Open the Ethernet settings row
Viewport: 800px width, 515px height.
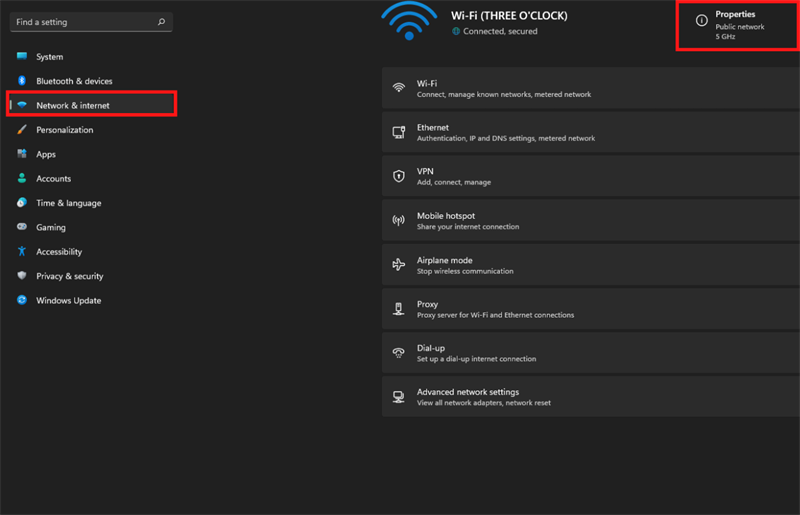[591, 132]
